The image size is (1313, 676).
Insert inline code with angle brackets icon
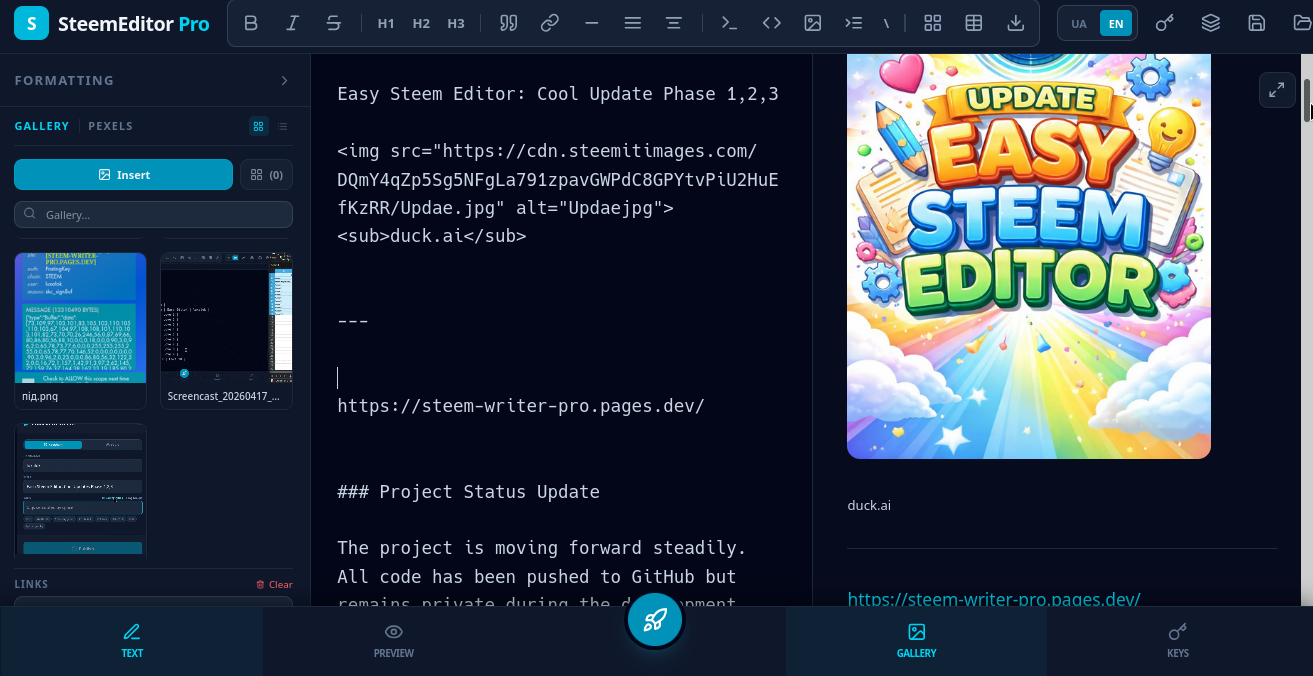point(771,23)
